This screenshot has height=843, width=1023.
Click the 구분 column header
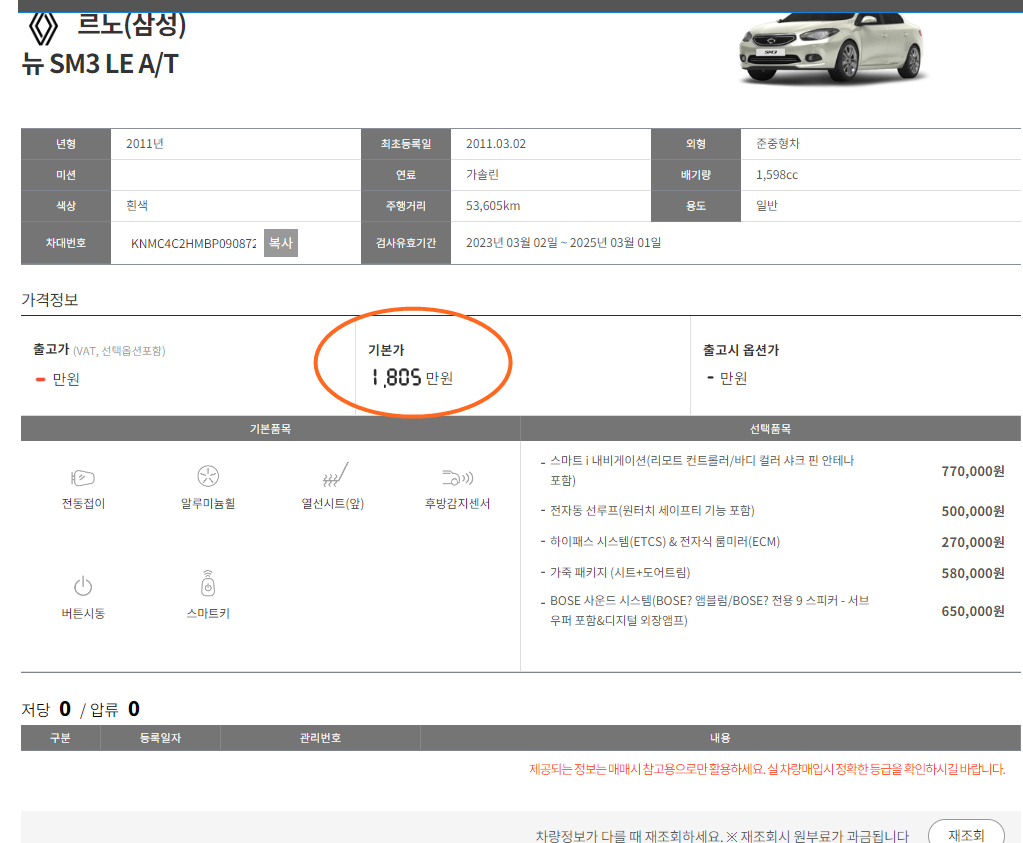(60, 738)
